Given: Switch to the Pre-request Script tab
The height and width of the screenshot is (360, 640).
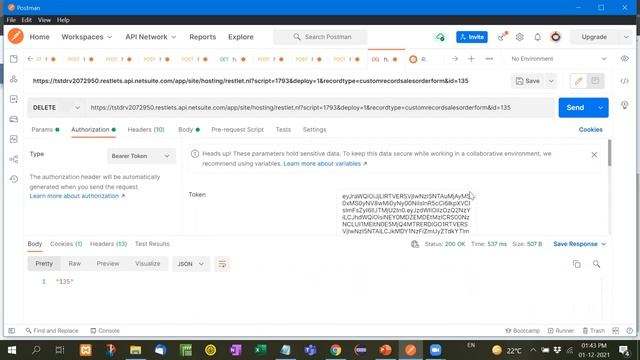Looking at the screenshot, I should 237,129.
